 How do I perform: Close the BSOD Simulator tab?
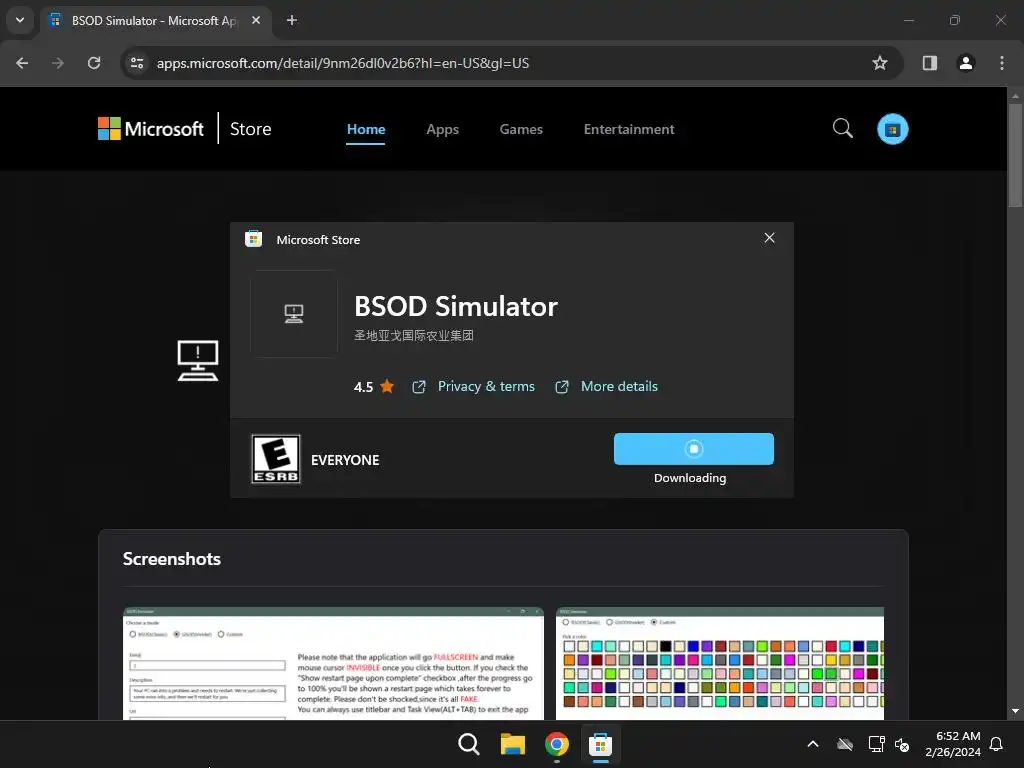(256, 20)
